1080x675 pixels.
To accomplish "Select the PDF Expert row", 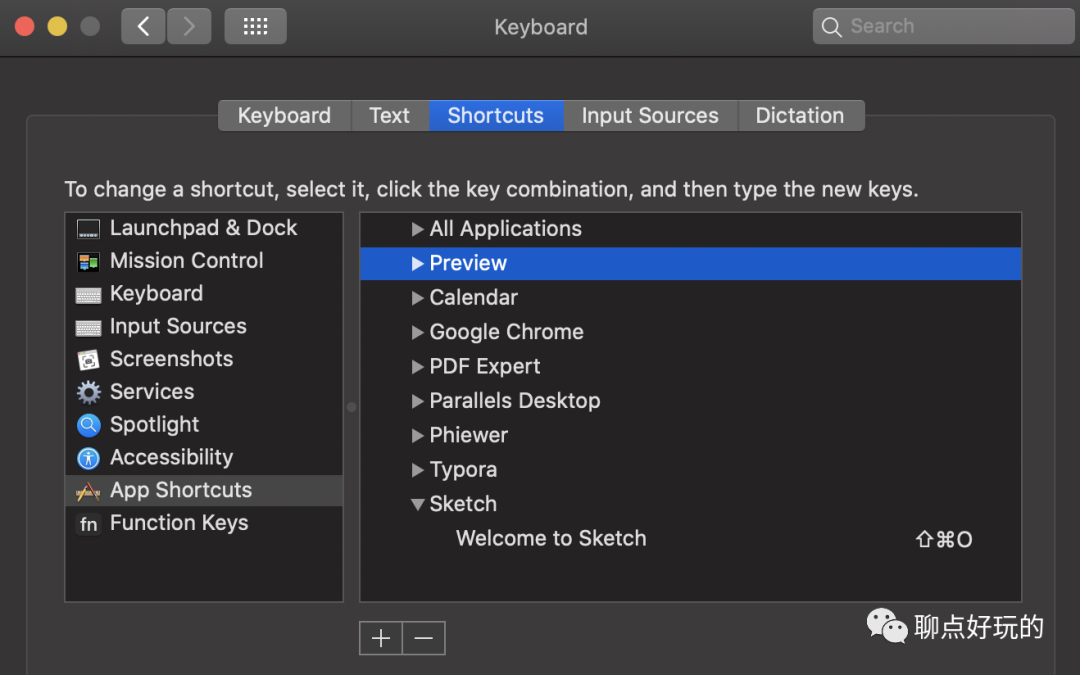I will 690,366.
